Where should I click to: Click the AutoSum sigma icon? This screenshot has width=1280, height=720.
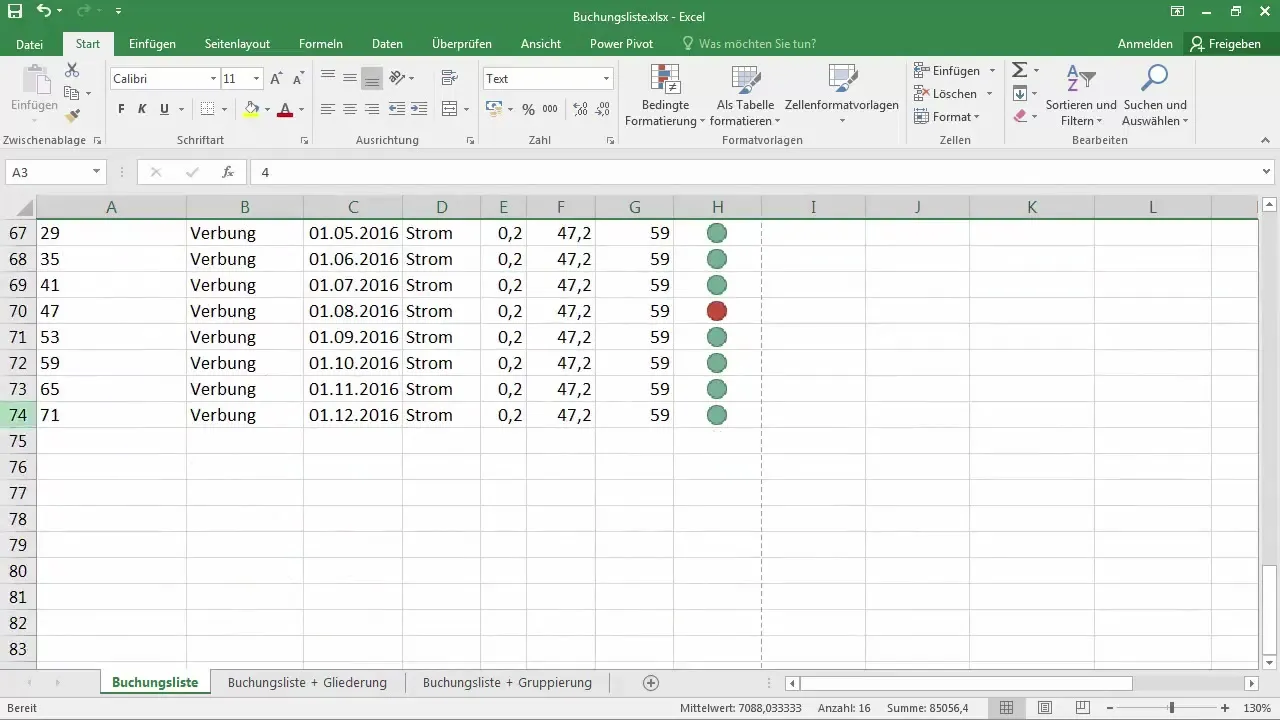[1020, 70]
